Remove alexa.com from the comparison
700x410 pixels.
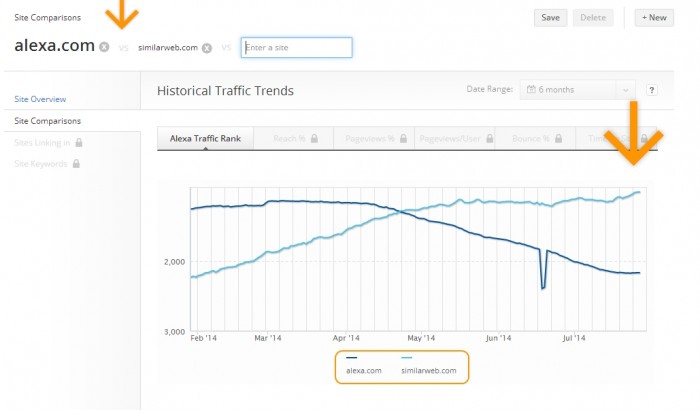tap(104, 47)
